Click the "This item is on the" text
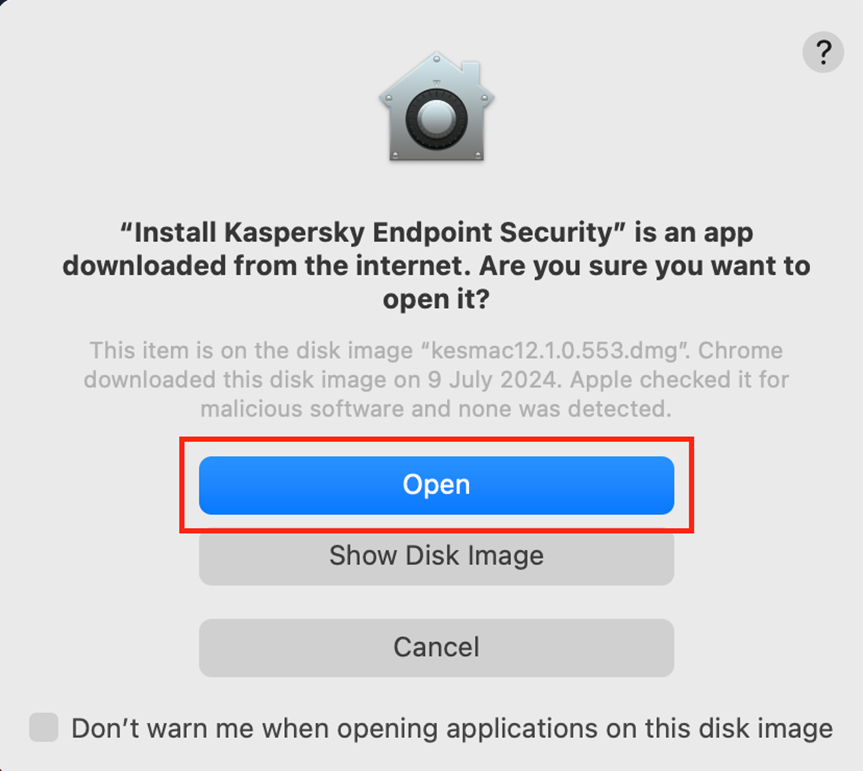 click(189, 351)
